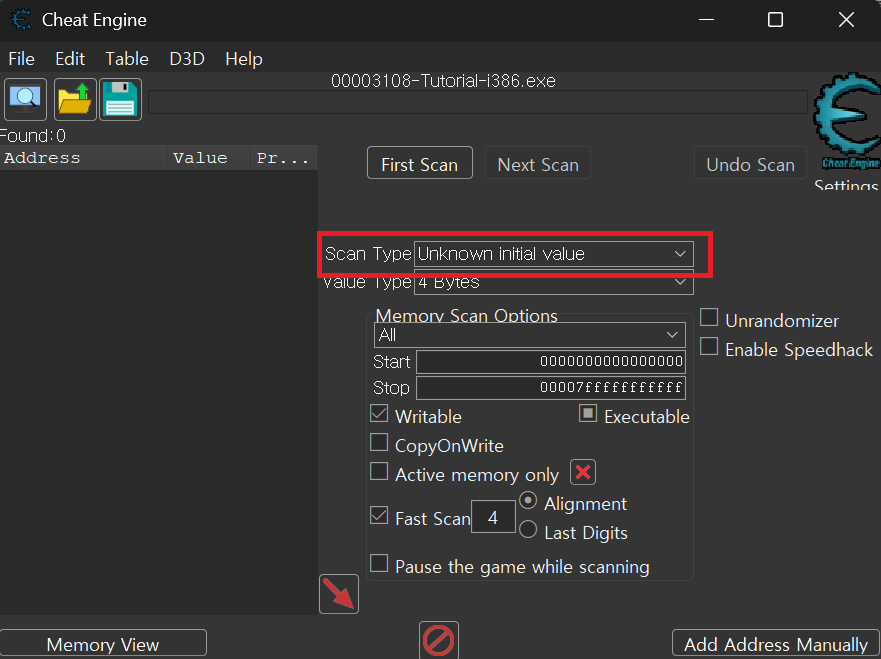Click the Add Address Manually button

click(775, 644)
